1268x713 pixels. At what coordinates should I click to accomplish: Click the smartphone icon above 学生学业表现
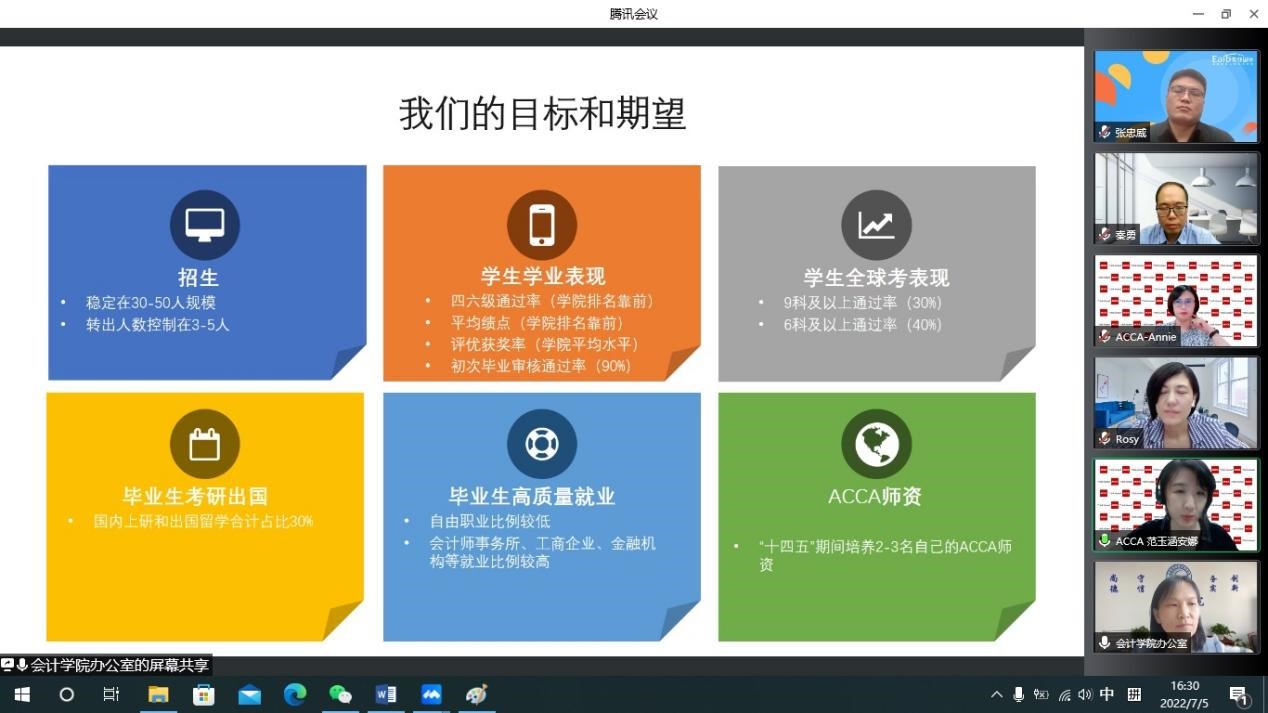pyautogui.click(x=541, y=225)
